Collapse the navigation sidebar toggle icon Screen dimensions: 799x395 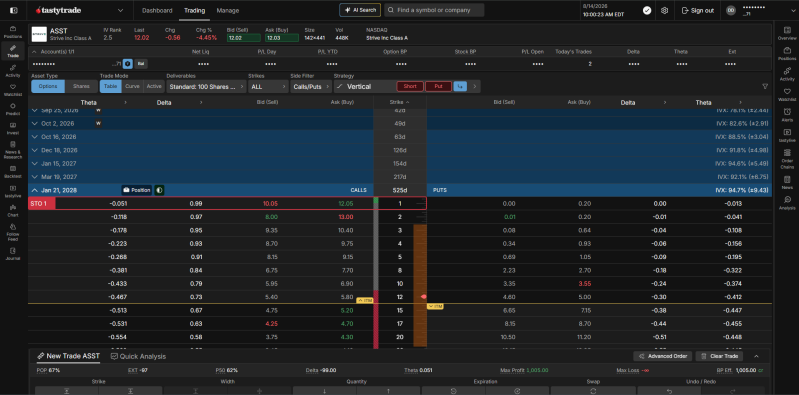click(x=13, y=10)
